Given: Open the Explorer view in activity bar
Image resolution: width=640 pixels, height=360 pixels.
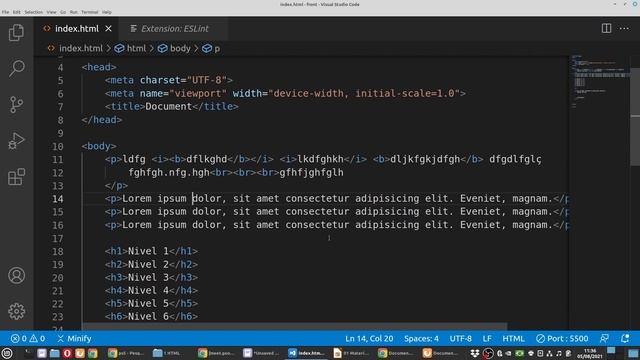Looking at the screenshot, I should point(16,33).
